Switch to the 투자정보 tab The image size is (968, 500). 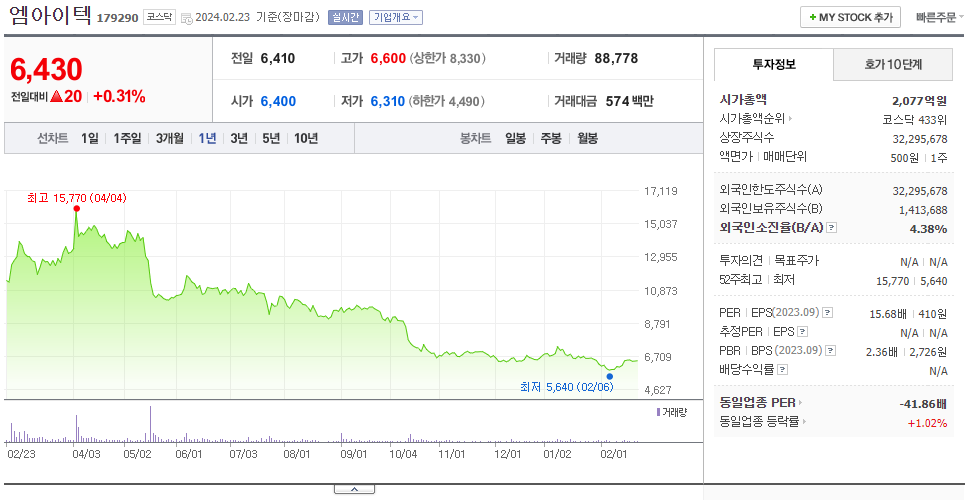coord(774,64)
